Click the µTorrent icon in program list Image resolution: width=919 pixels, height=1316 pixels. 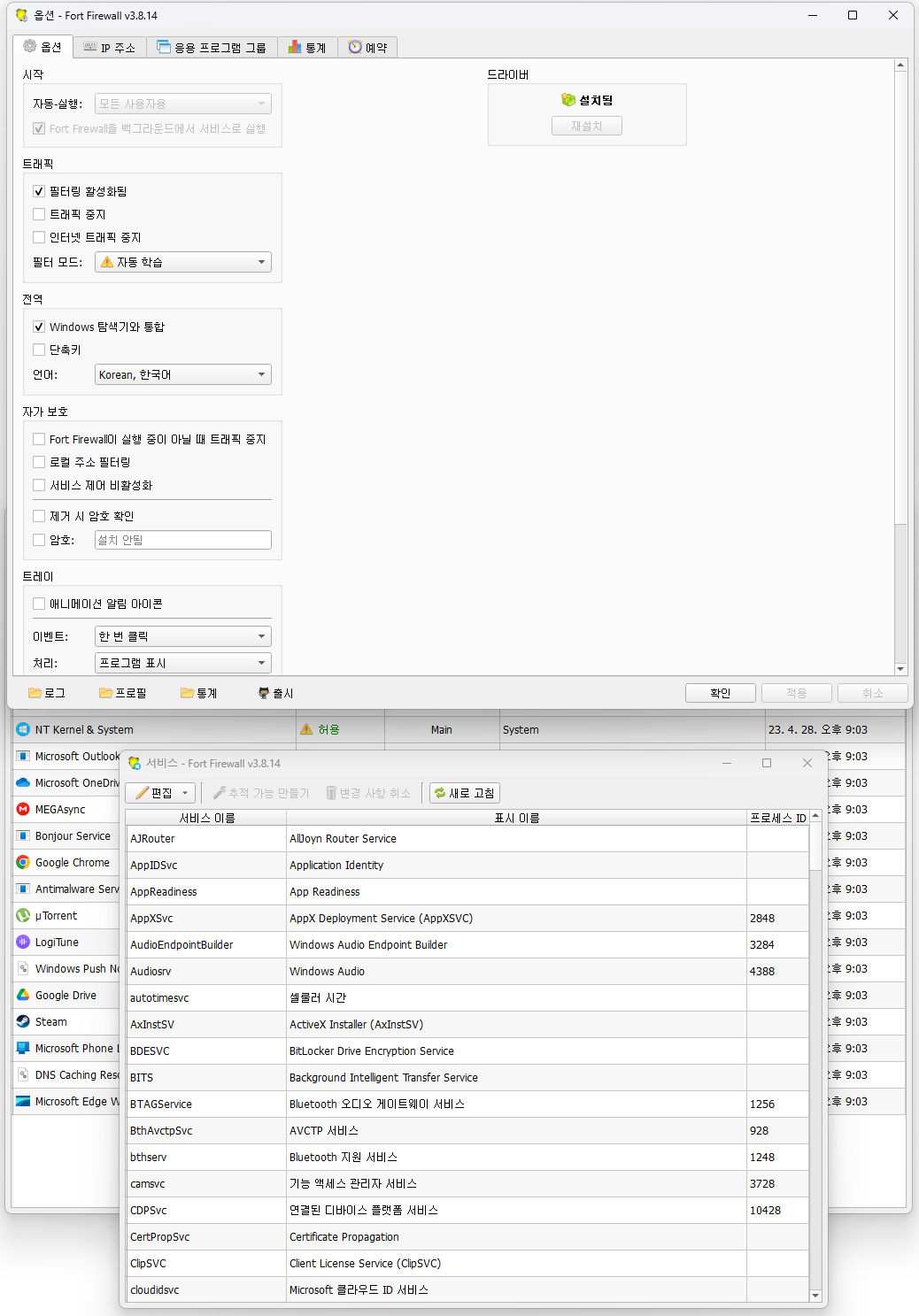(x=23, y=915)
